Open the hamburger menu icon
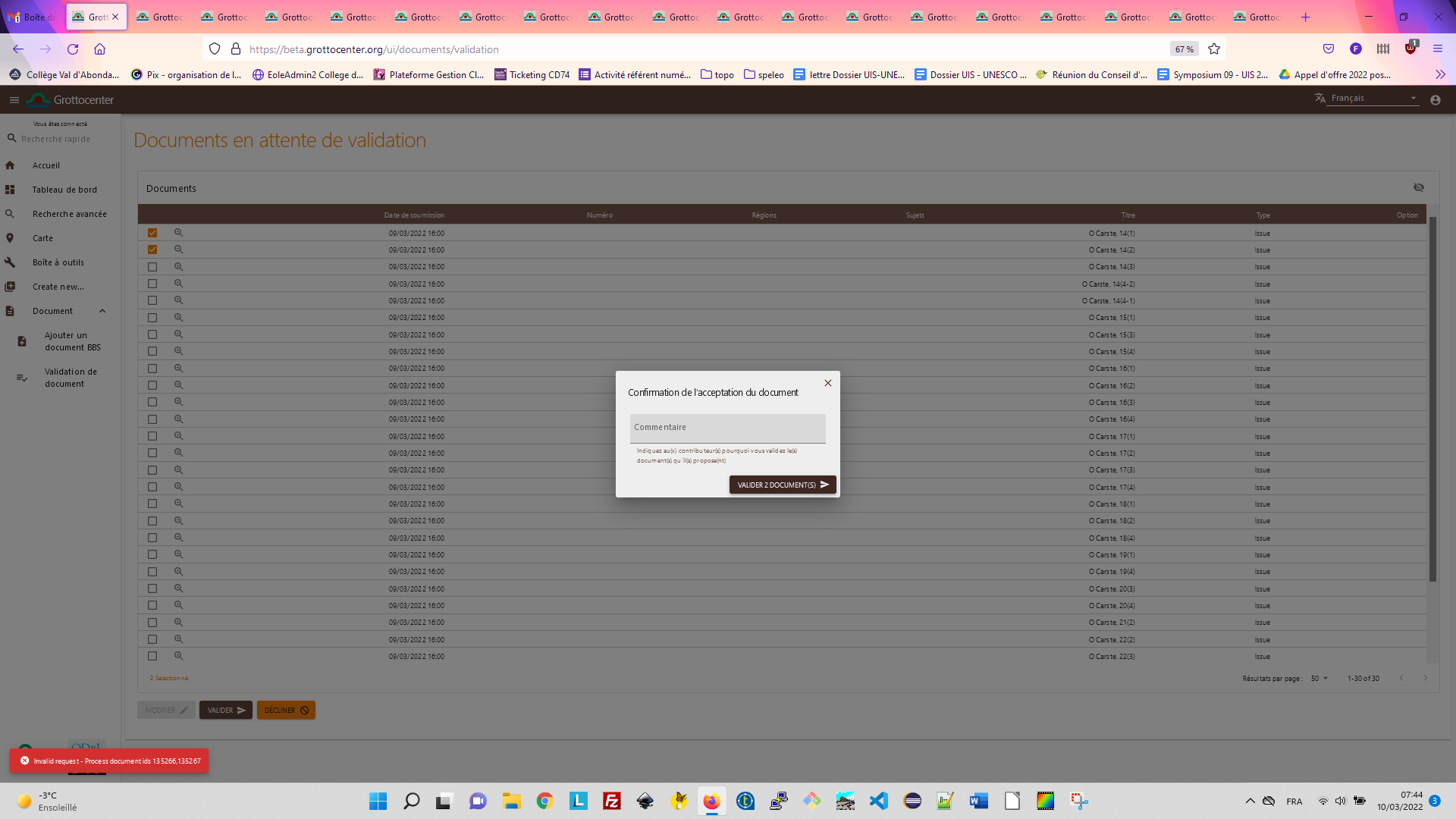Image resolution: width=1456 pixels, height=819 pixels. point(14,100)
